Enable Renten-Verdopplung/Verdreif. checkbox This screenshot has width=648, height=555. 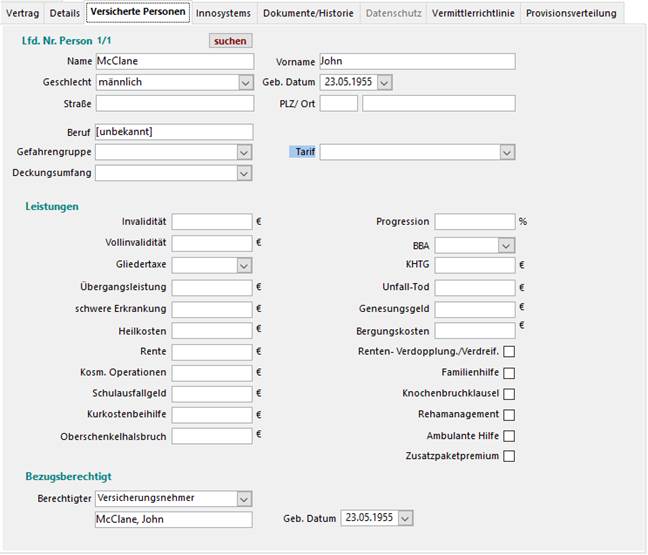point(509,351)
